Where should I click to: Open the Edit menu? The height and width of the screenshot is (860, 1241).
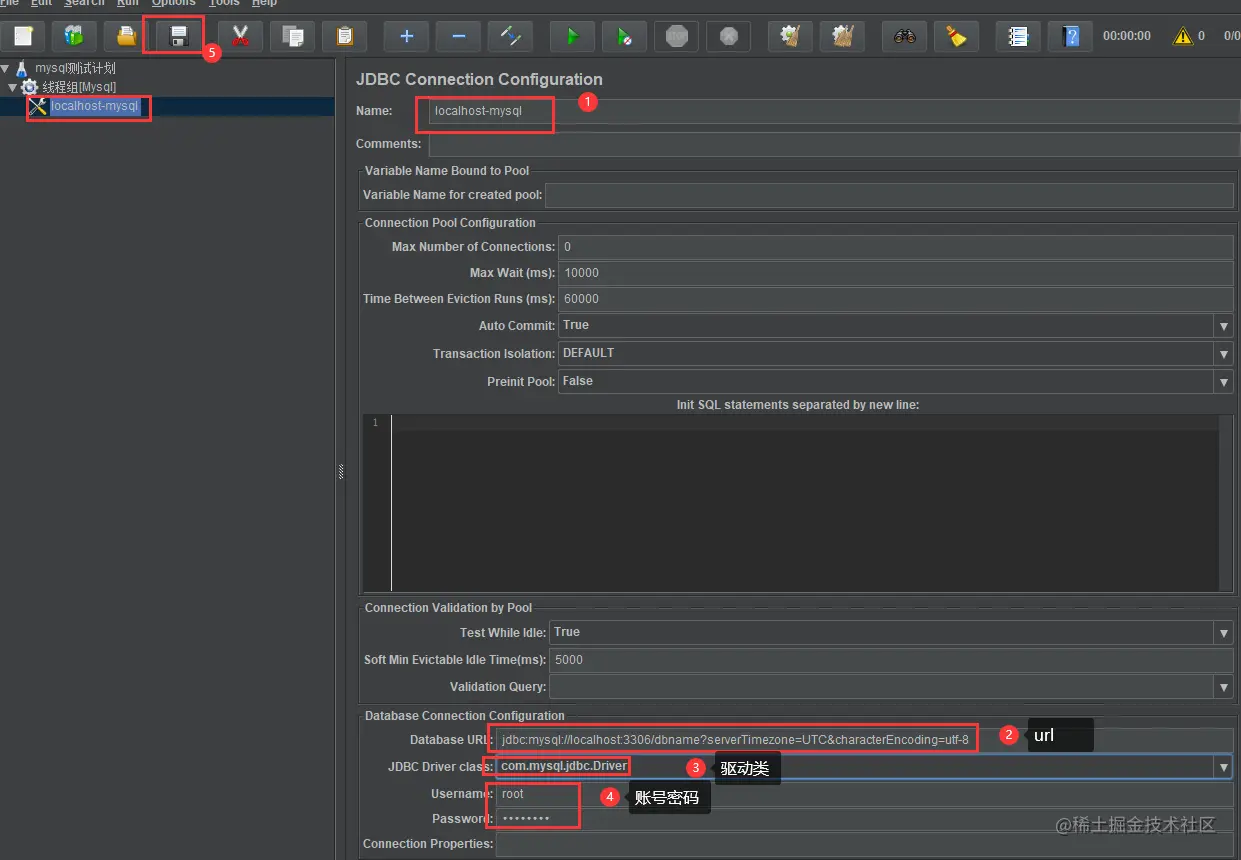pos(41,4)
